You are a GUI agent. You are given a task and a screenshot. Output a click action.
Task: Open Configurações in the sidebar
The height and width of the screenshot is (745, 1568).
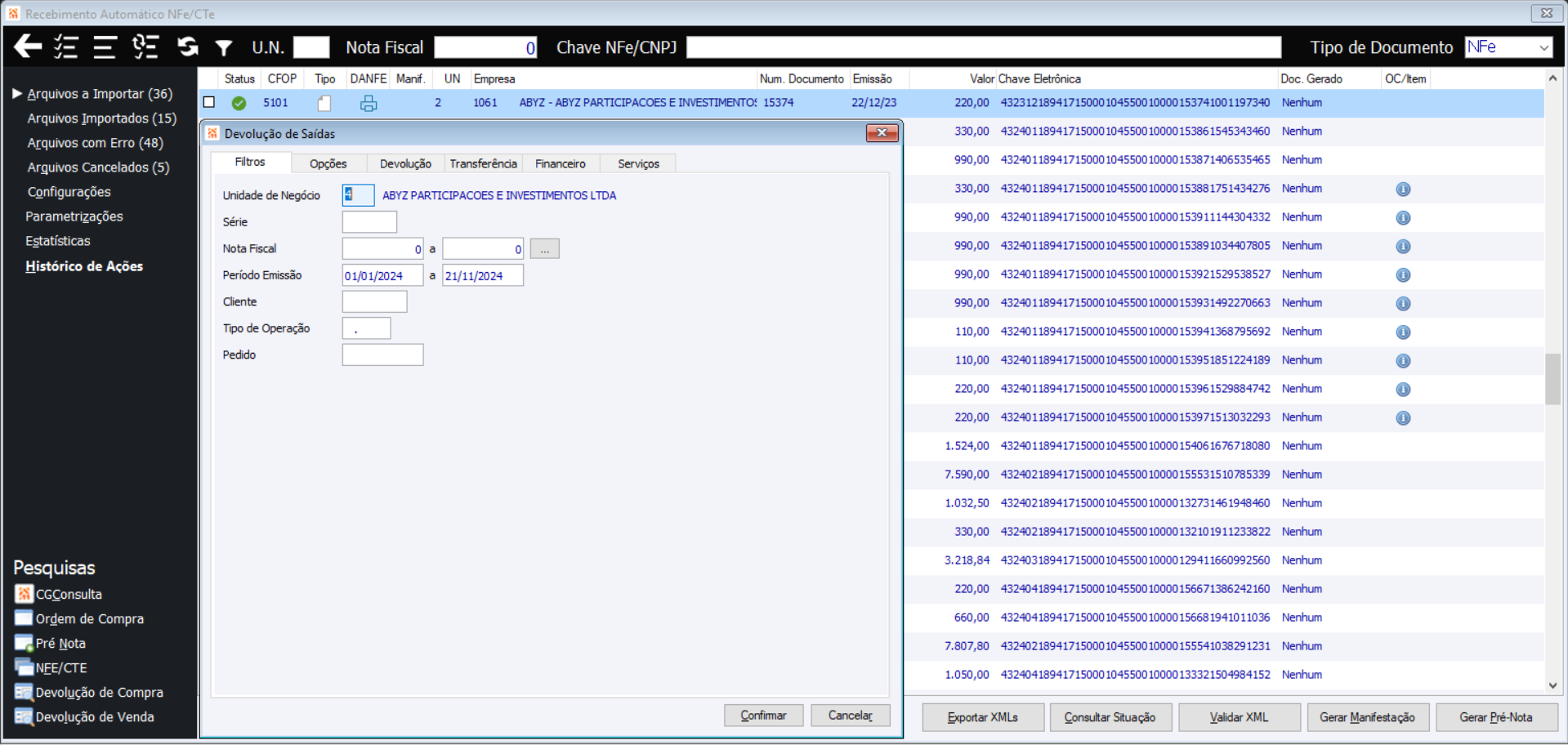tap(69, 192)
